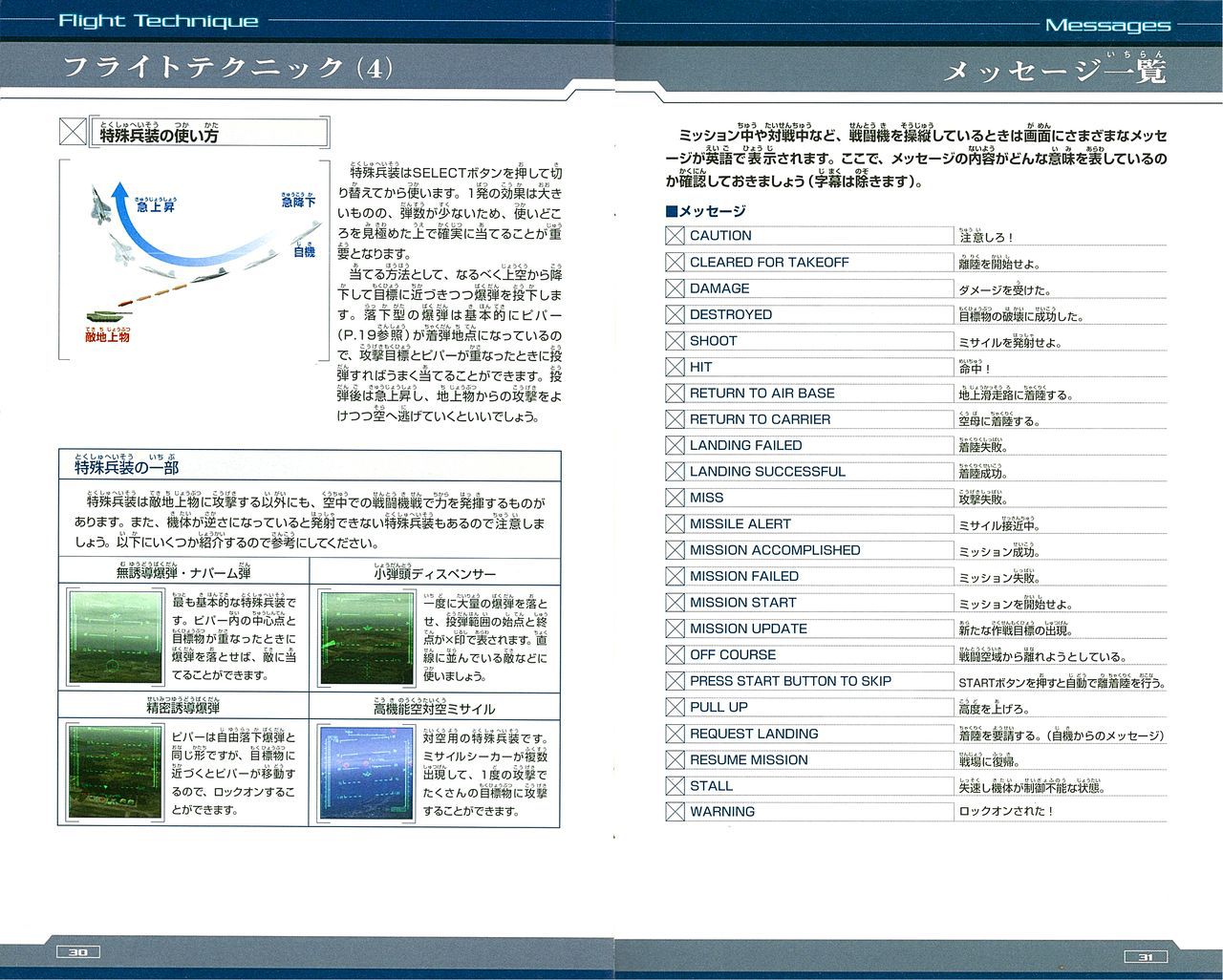Click the 空母に着陸する。 translation text
Viewport: 1223px width, 980px height.
coord(999,420)
